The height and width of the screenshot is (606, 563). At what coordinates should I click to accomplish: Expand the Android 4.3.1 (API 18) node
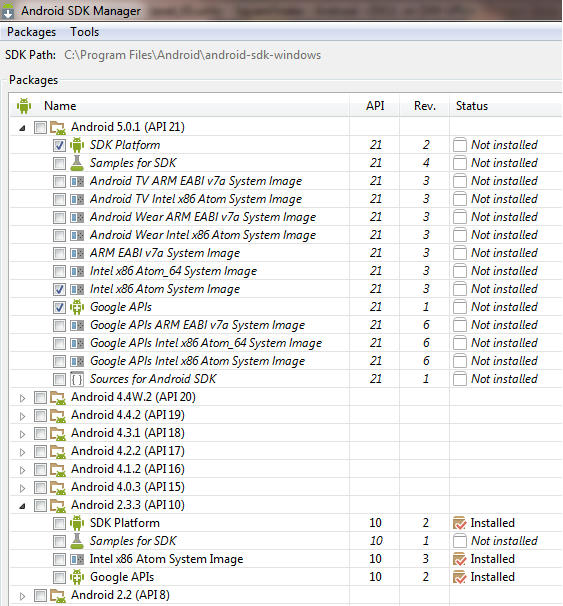[22, 434]
